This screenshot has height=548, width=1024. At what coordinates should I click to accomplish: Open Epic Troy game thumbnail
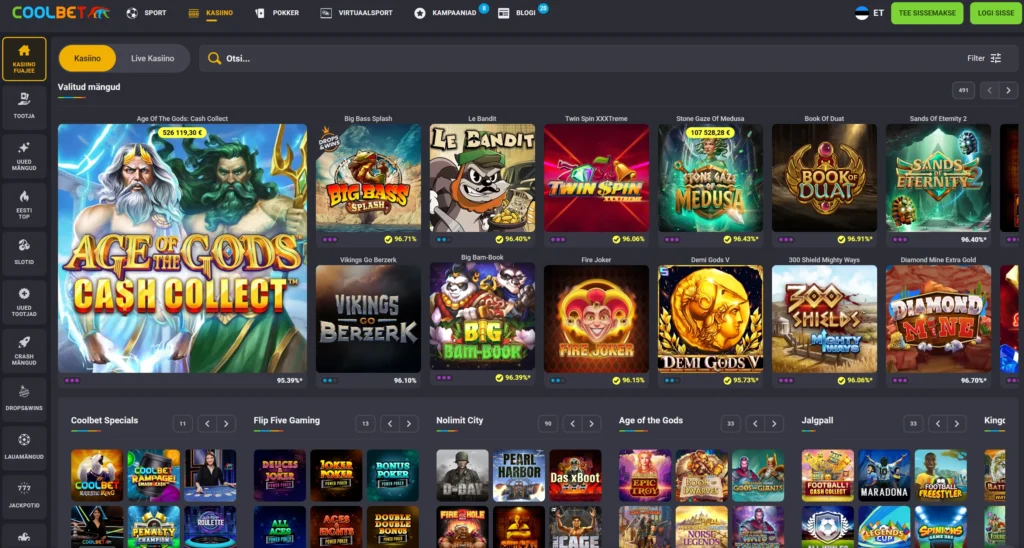tap(645, 475)
